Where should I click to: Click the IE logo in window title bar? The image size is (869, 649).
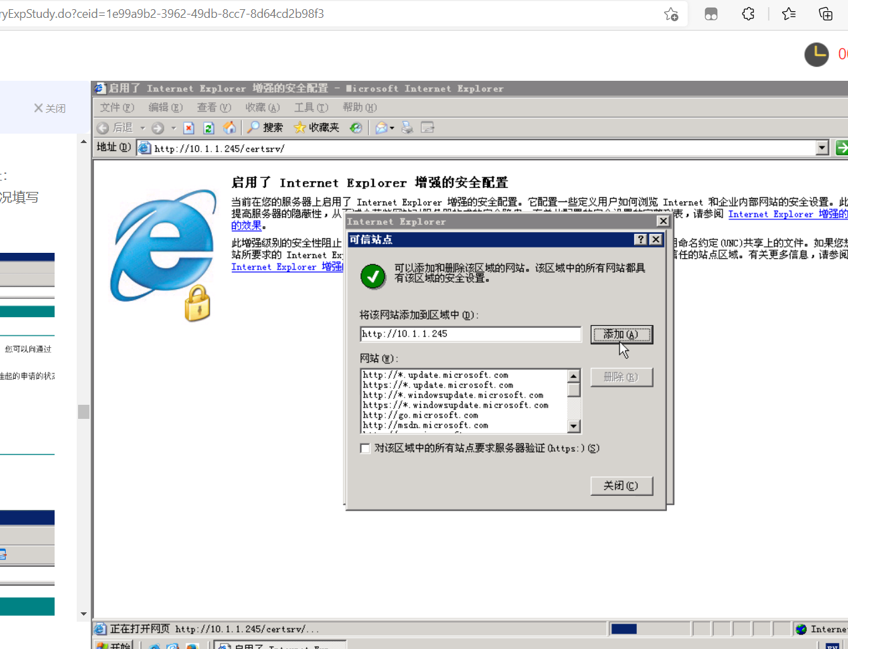(100, 88)
